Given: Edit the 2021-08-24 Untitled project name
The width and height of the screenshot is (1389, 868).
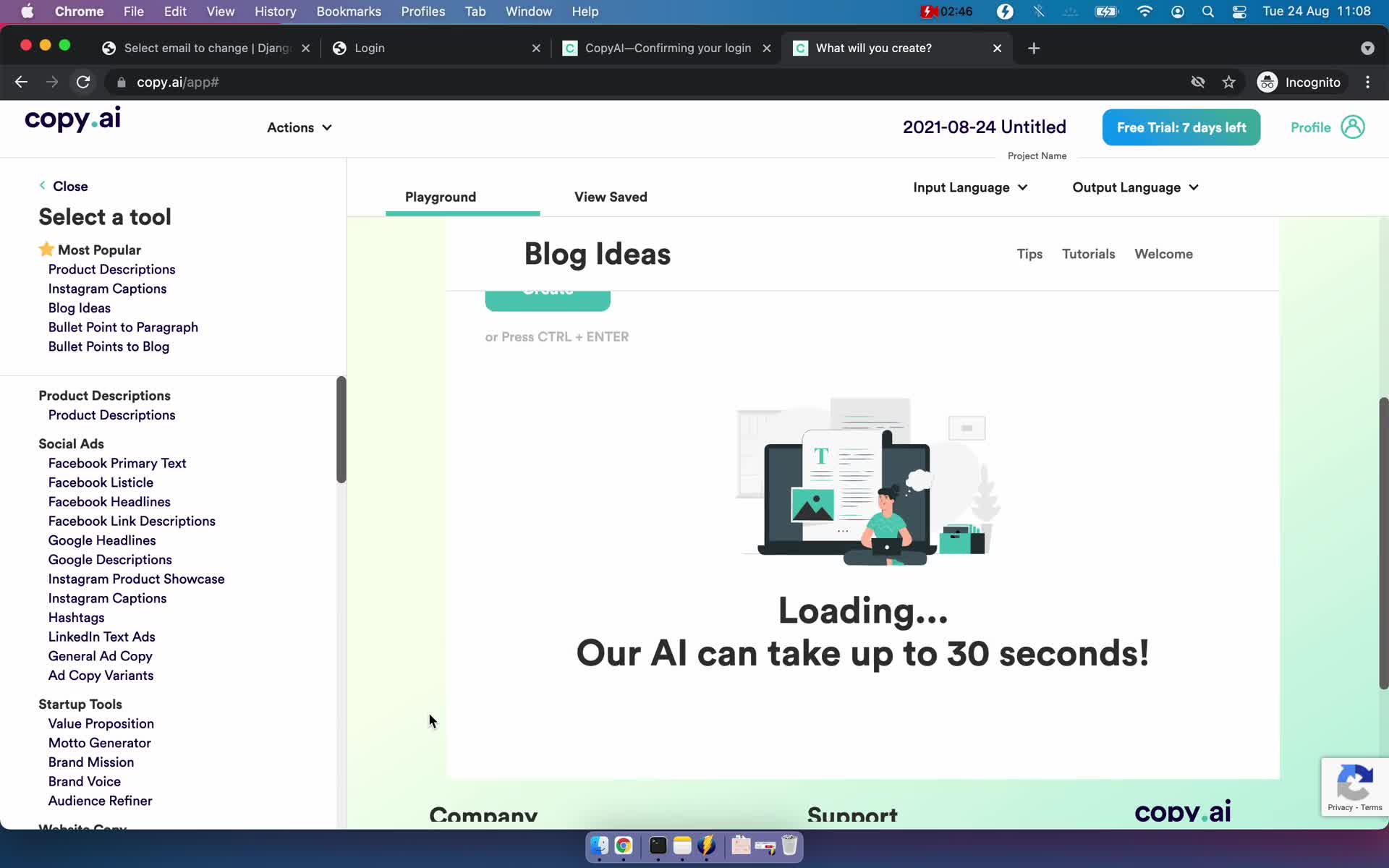Looking at the screenshot, I should tap(984, 127).
